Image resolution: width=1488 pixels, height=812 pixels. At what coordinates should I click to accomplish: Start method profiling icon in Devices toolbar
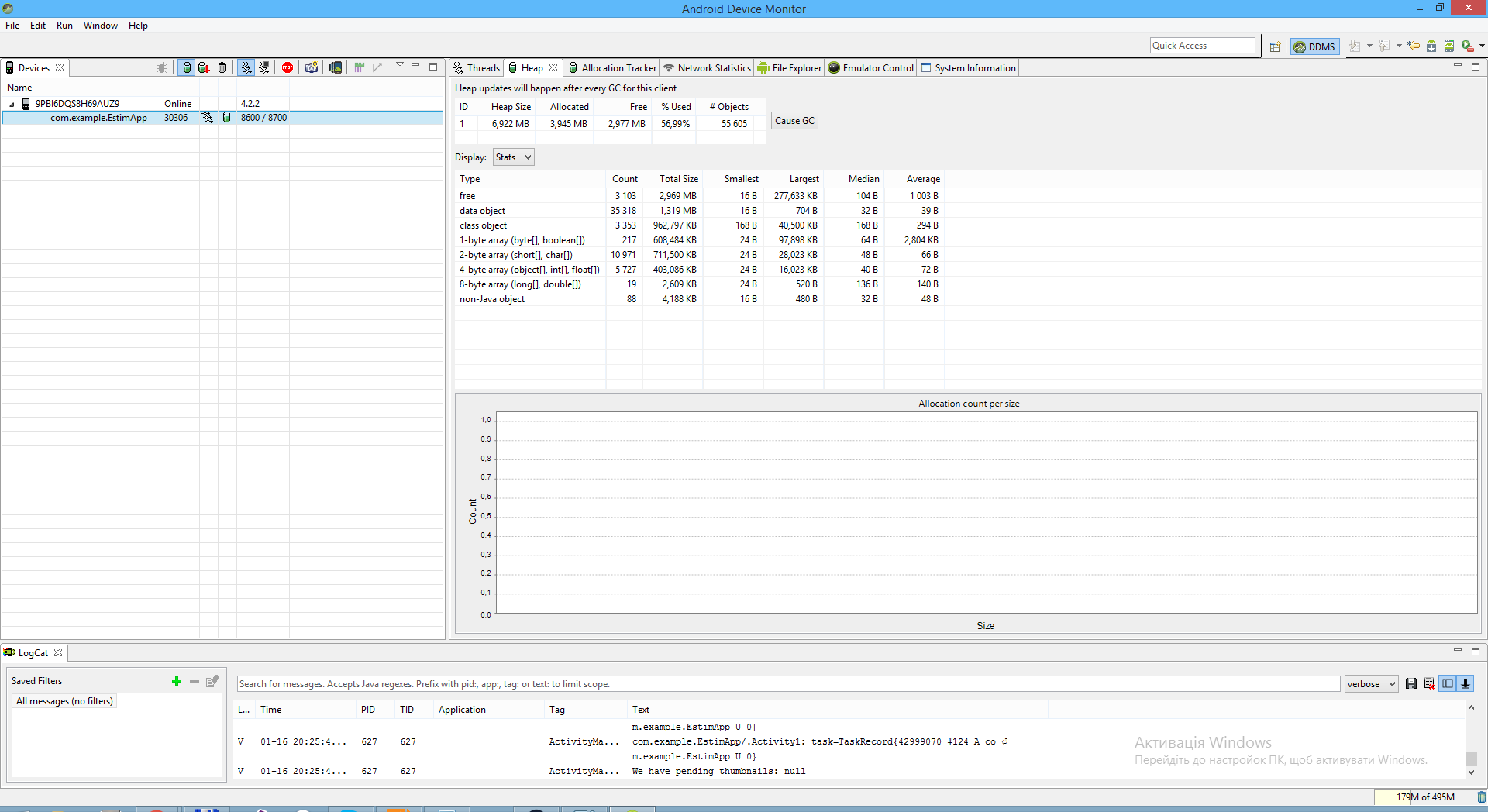coord(264,68)
